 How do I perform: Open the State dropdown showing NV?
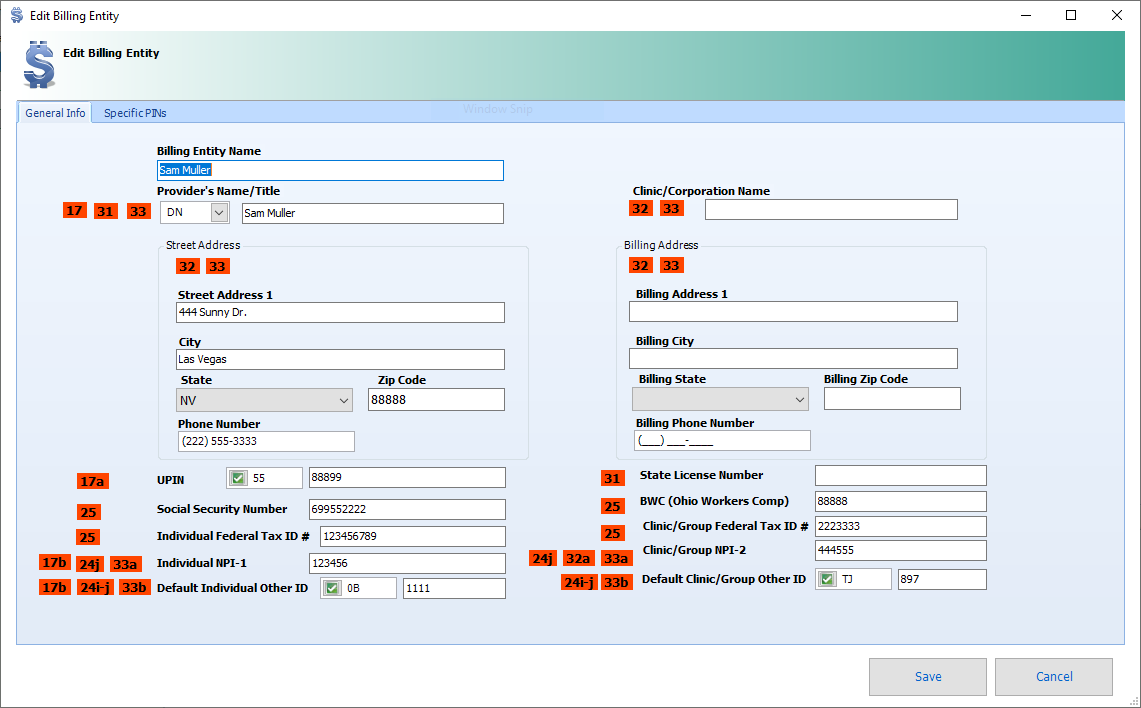click(x=345, y=399)
